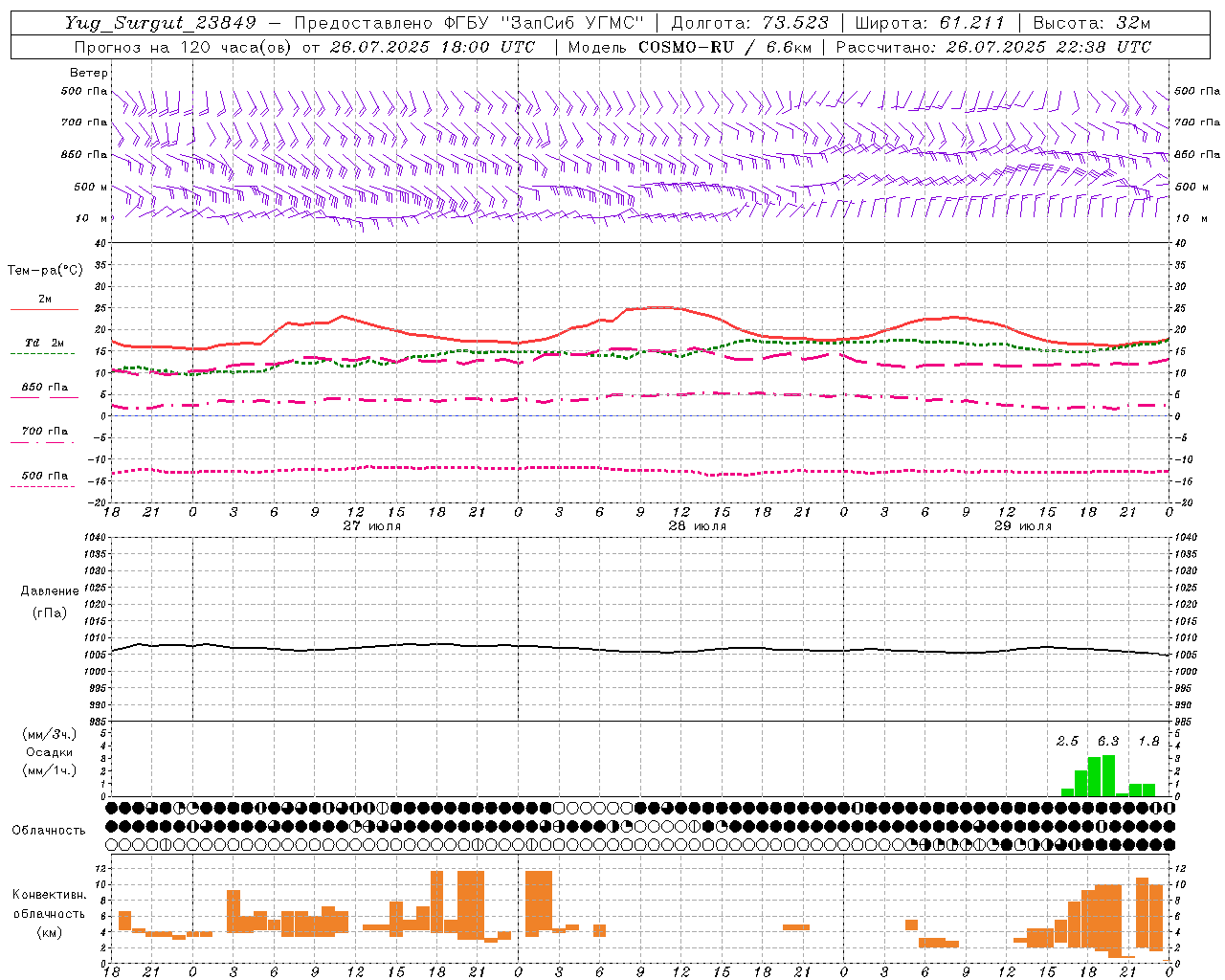
Task: Click the 850 гПа temperature legend entry
Action: pyautogui.click(x=44, y=388)
